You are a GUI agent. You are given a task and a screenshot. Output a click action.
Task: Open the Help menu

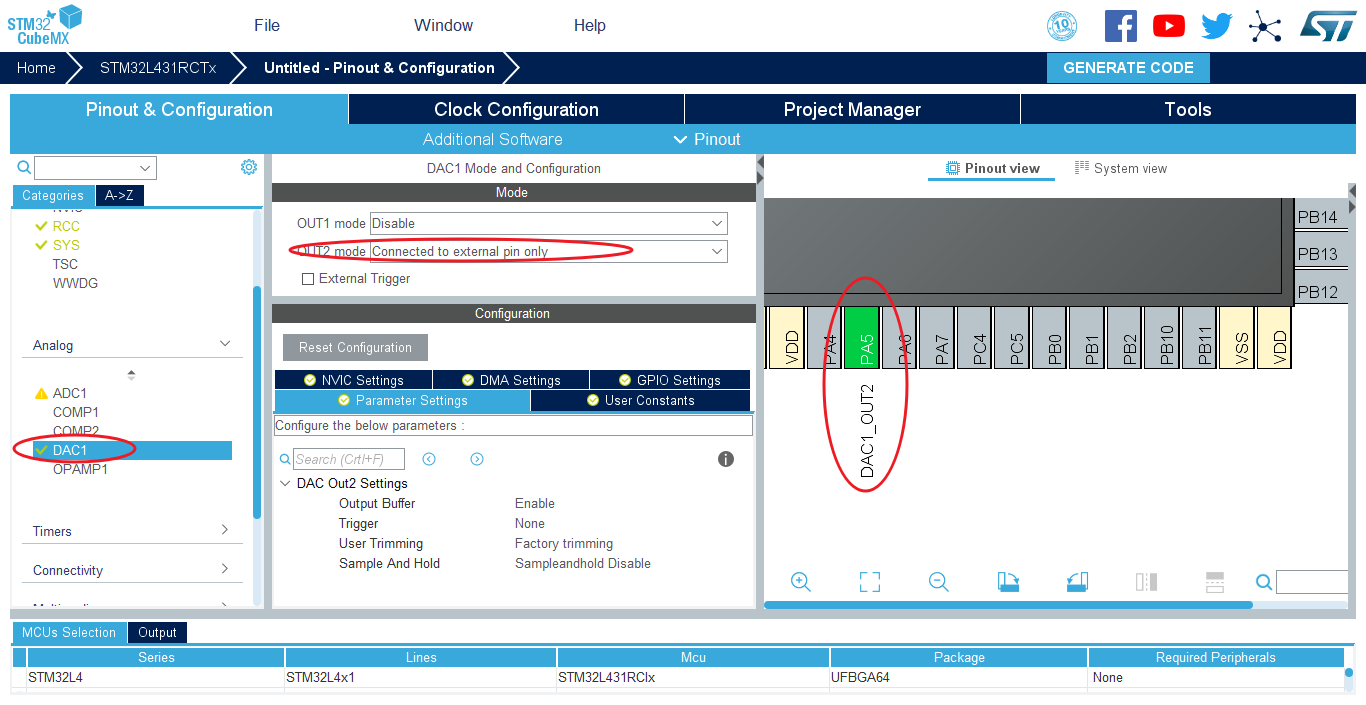point(590,25)
